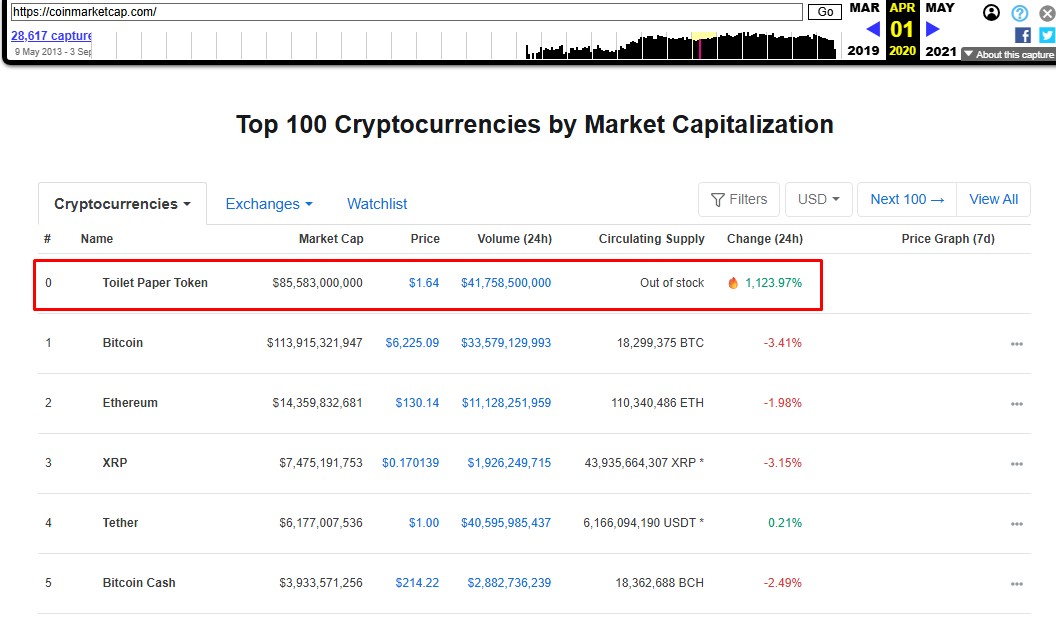Screen dimensions: 1056x618
Task: Open Tether row more options ellipsis
Action: pyautogui.click(x=1017, y=524)
